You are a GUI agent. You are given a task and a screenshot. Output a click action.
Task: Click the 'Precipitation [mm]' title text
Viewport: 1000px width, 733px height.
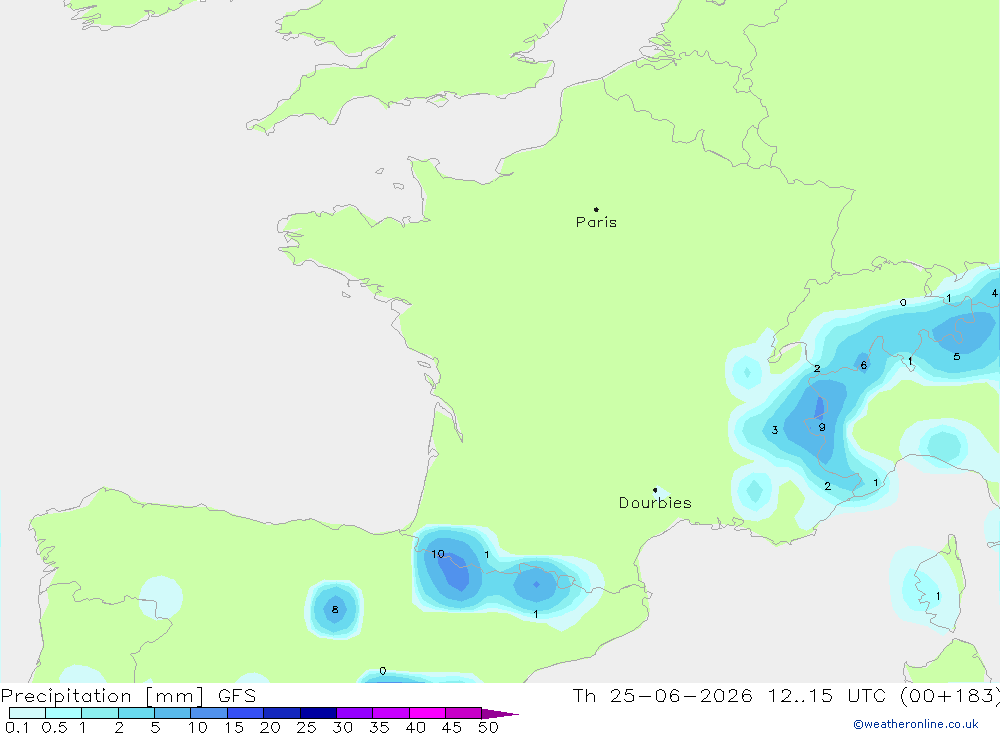pyautogui.click(x=102, y=696)
